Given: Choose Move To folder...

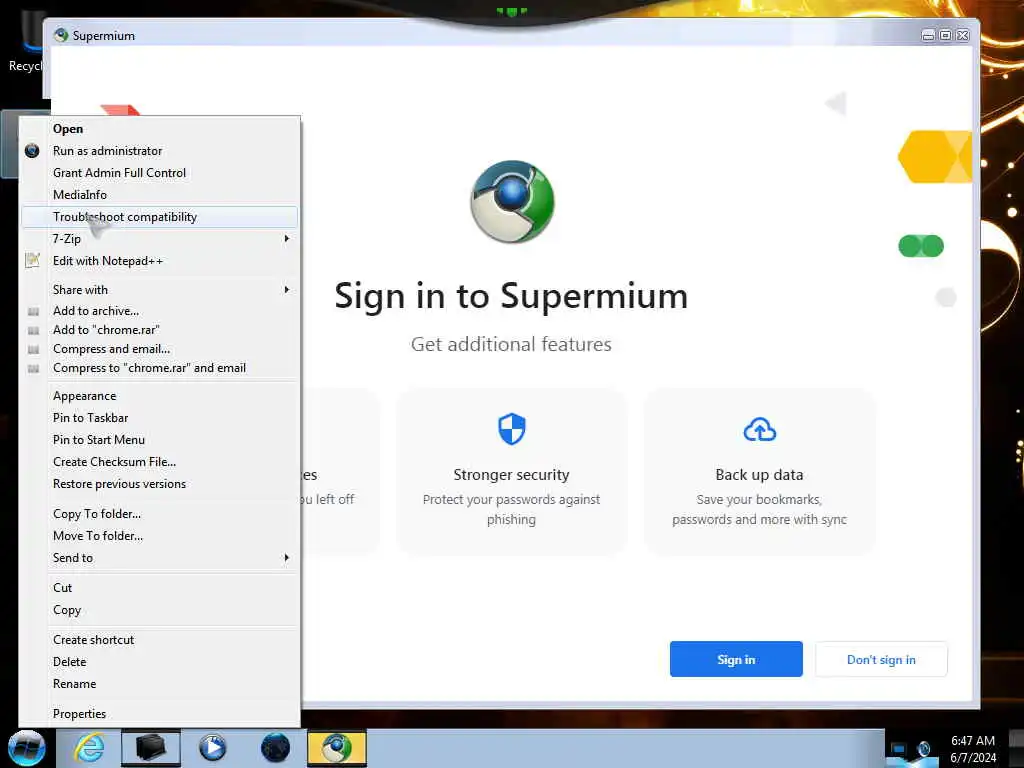Looking at the screenshot, I should tap(159, 536).
